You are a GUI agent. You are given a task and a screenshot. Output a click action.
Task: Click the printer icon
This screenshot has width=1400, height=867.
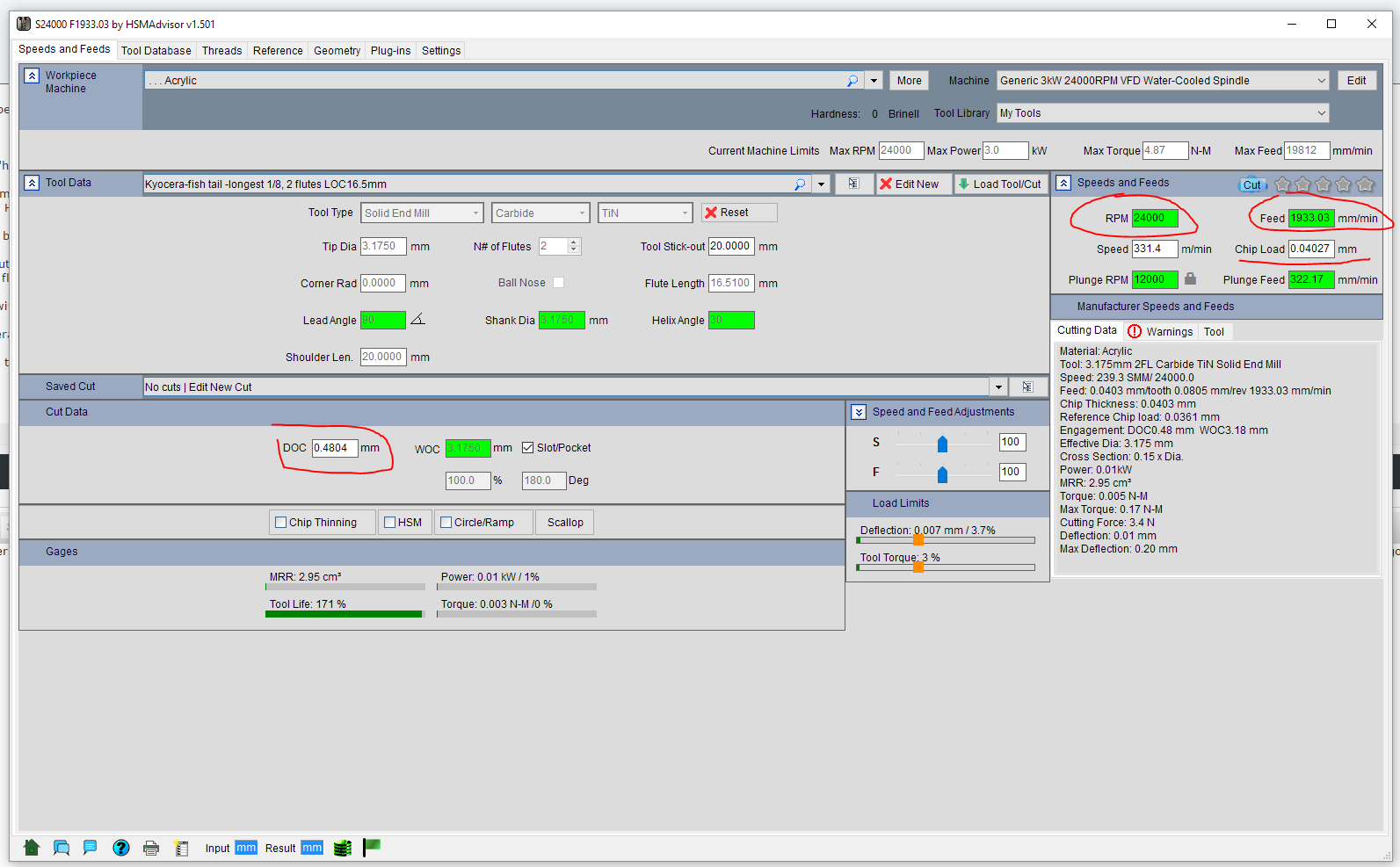(x=151, y=848)
